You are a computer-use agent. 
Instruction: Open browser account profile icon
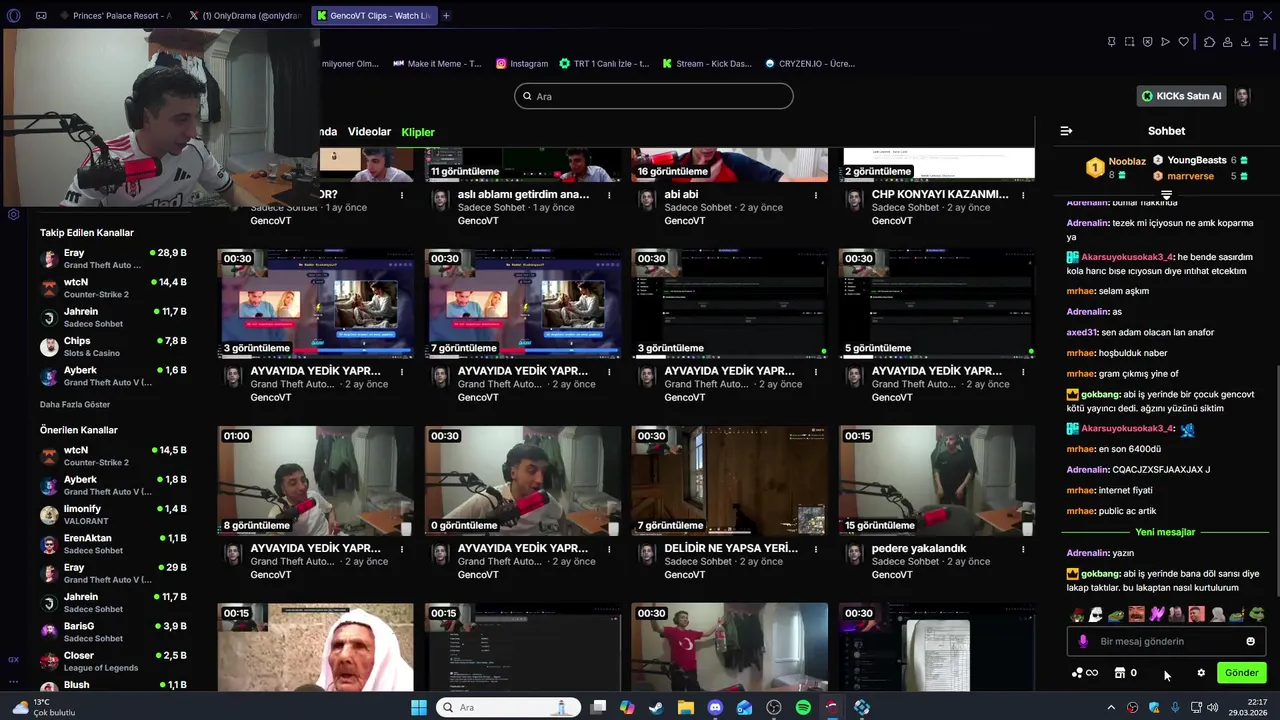1227,42
